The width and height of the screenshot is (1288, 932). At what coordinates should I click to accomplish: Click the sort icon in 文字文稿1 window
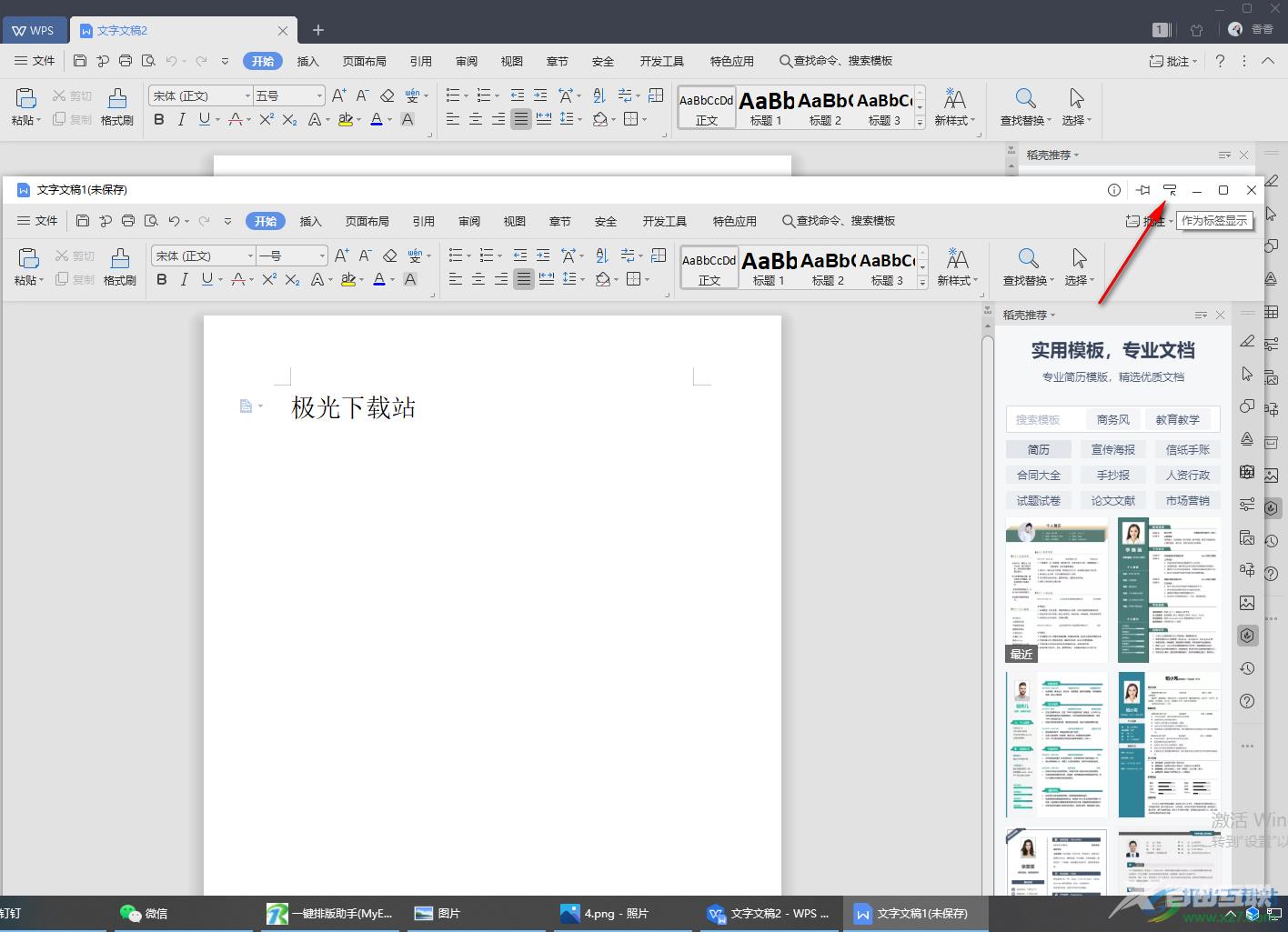pyautogui.click(x=602, y=256)
